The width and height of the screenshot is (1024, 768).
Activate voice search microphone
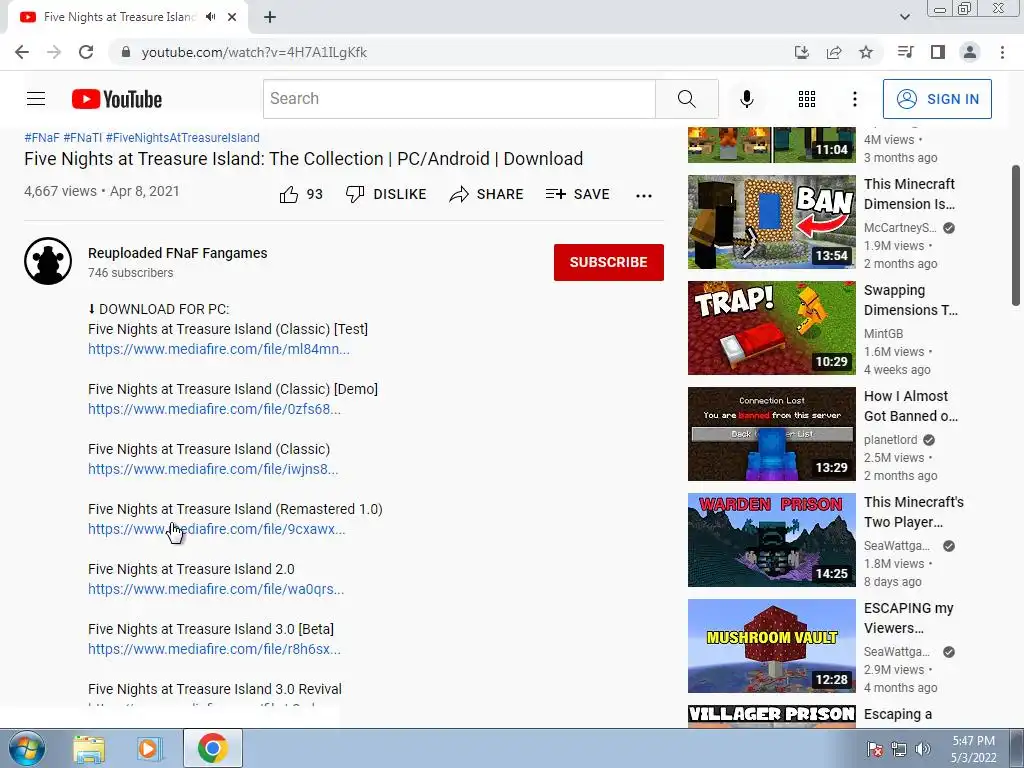coord(746,99)
